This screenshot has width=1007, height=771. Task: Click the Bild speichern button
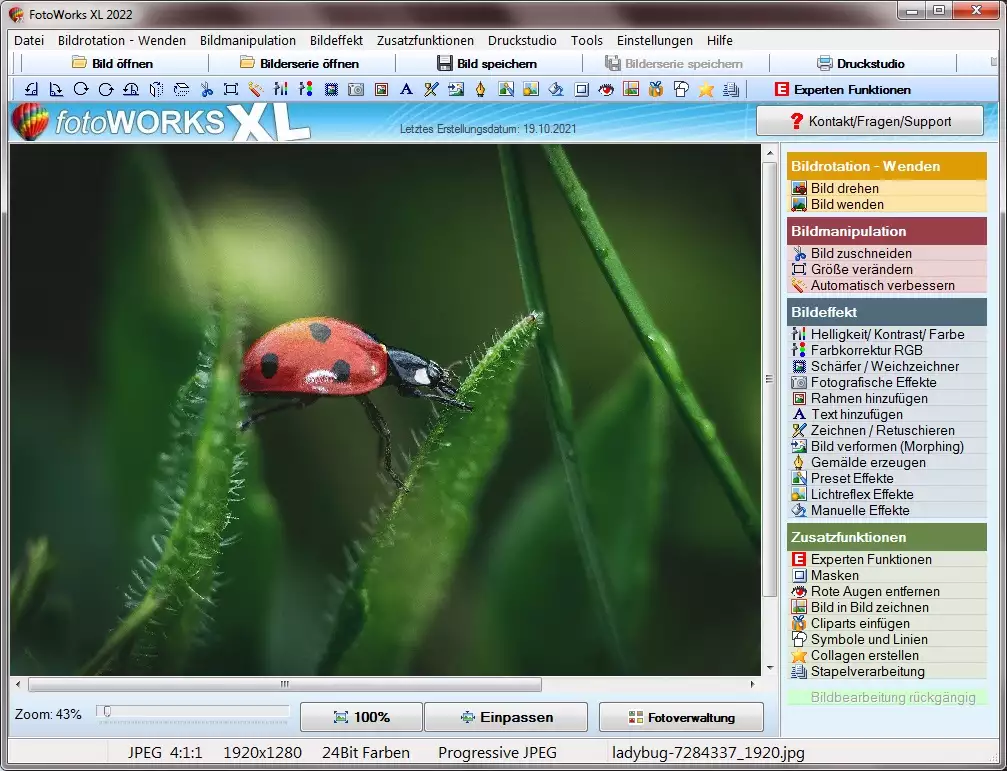[487, 63]
